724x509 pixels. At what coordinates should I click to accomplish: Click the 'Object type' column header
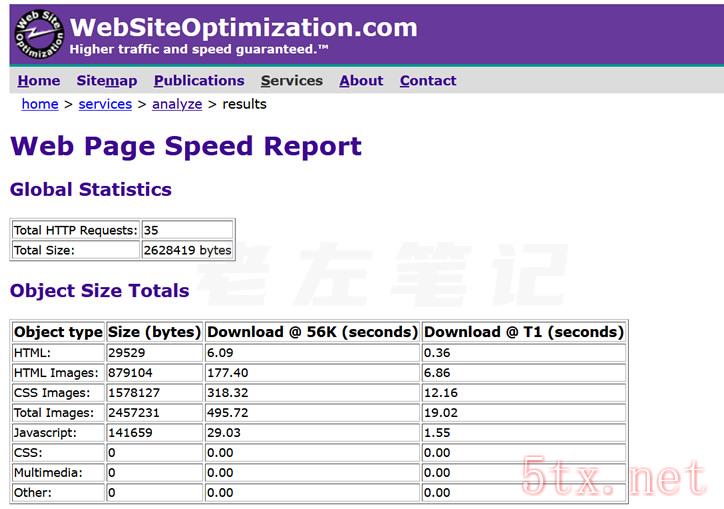click(58, 332)
